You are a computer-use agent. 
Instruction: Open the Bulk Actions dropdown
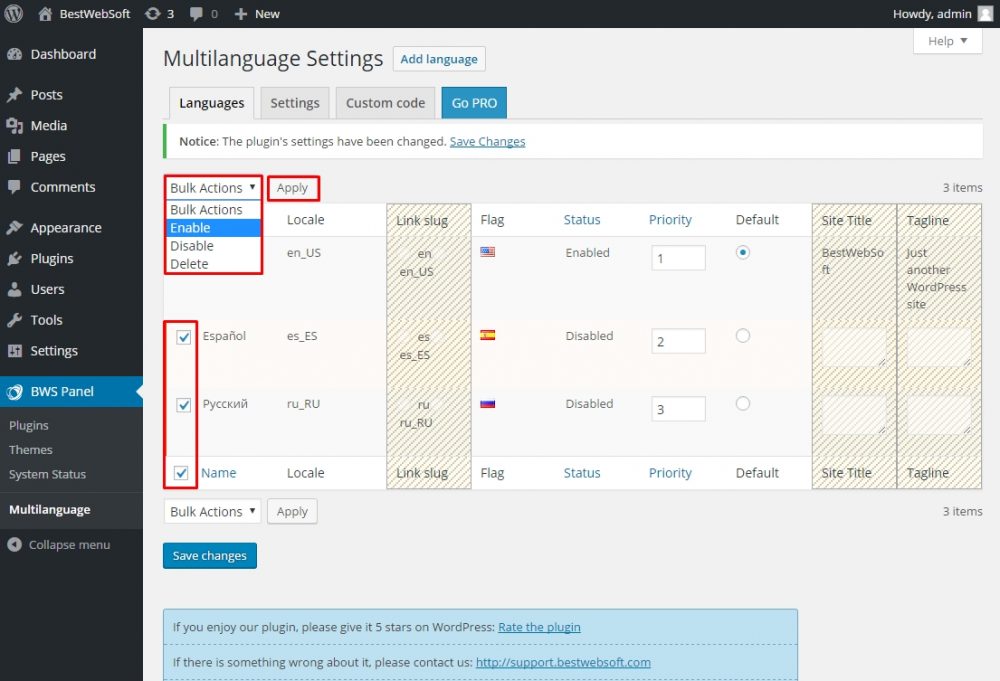click(212, 187)
